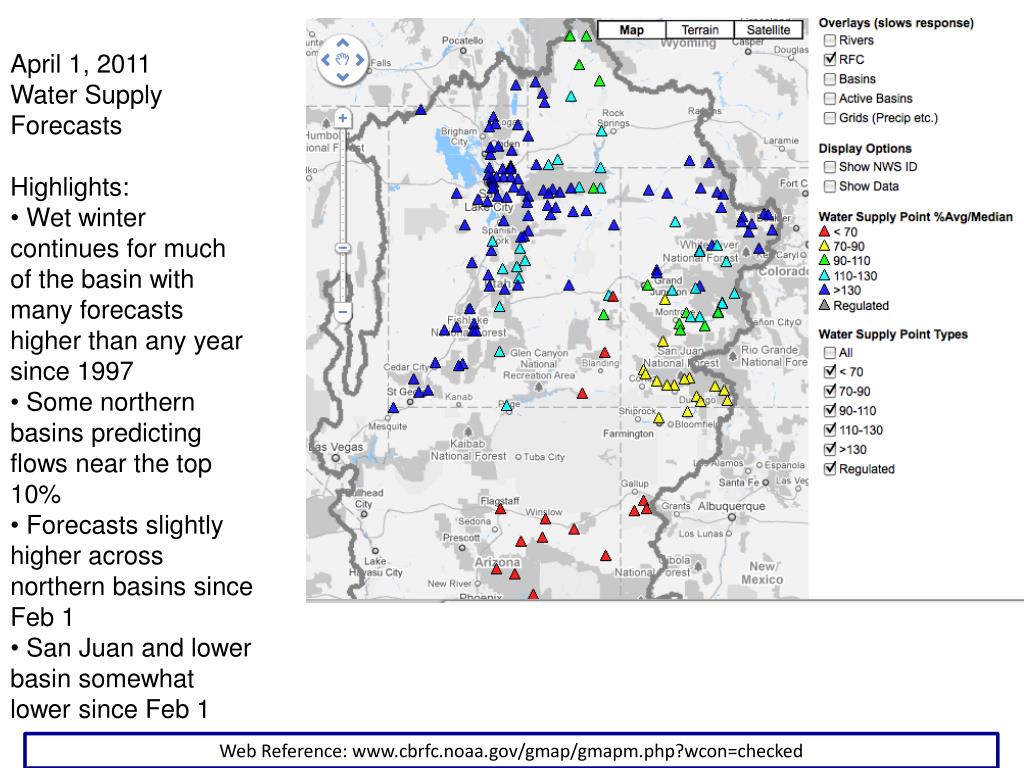Viewport: 1024px width, 768px height.
Task: Click the red < 70 legend triangle
Action: tap(824, 231)
